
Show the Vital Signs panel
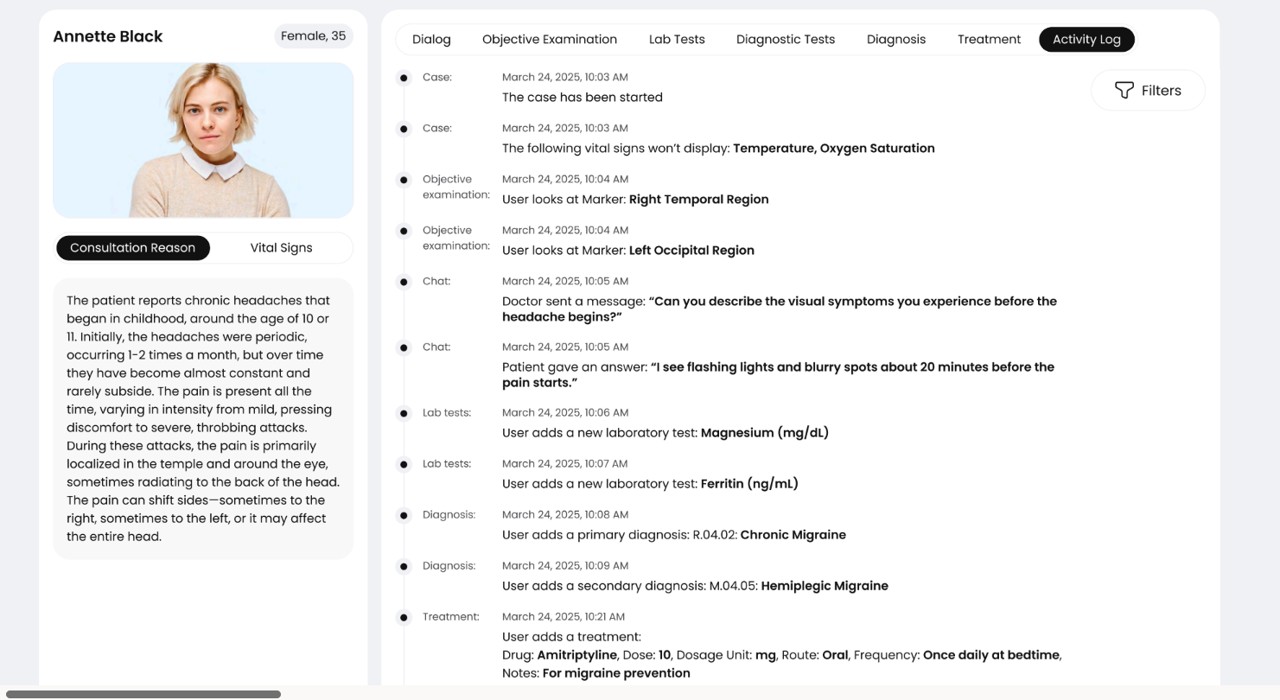click(281, 248)
